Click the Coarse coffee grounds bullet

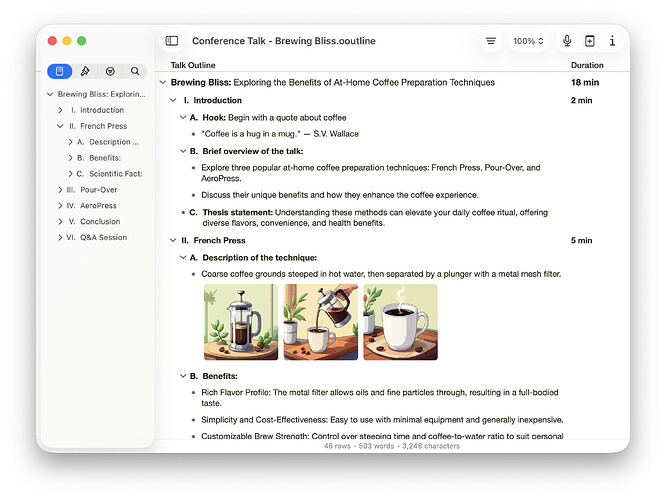tap(381, 274)
